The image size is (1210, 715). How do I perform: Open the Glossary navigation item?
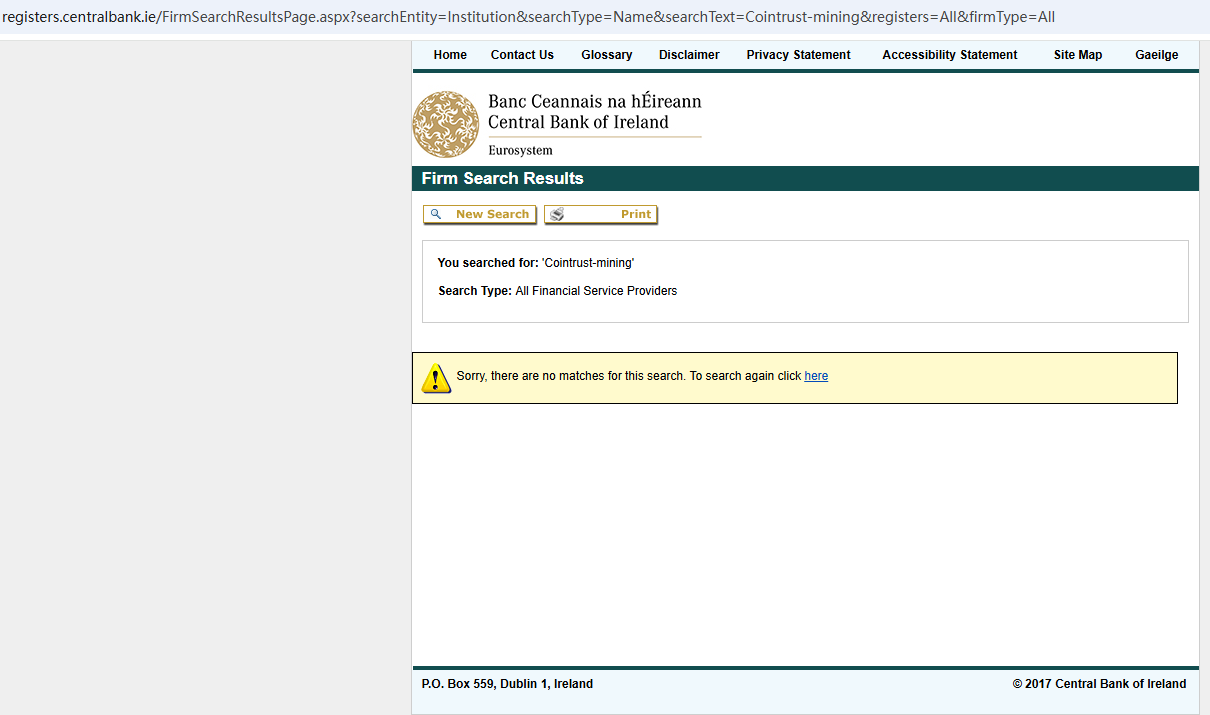click(606, 55)
